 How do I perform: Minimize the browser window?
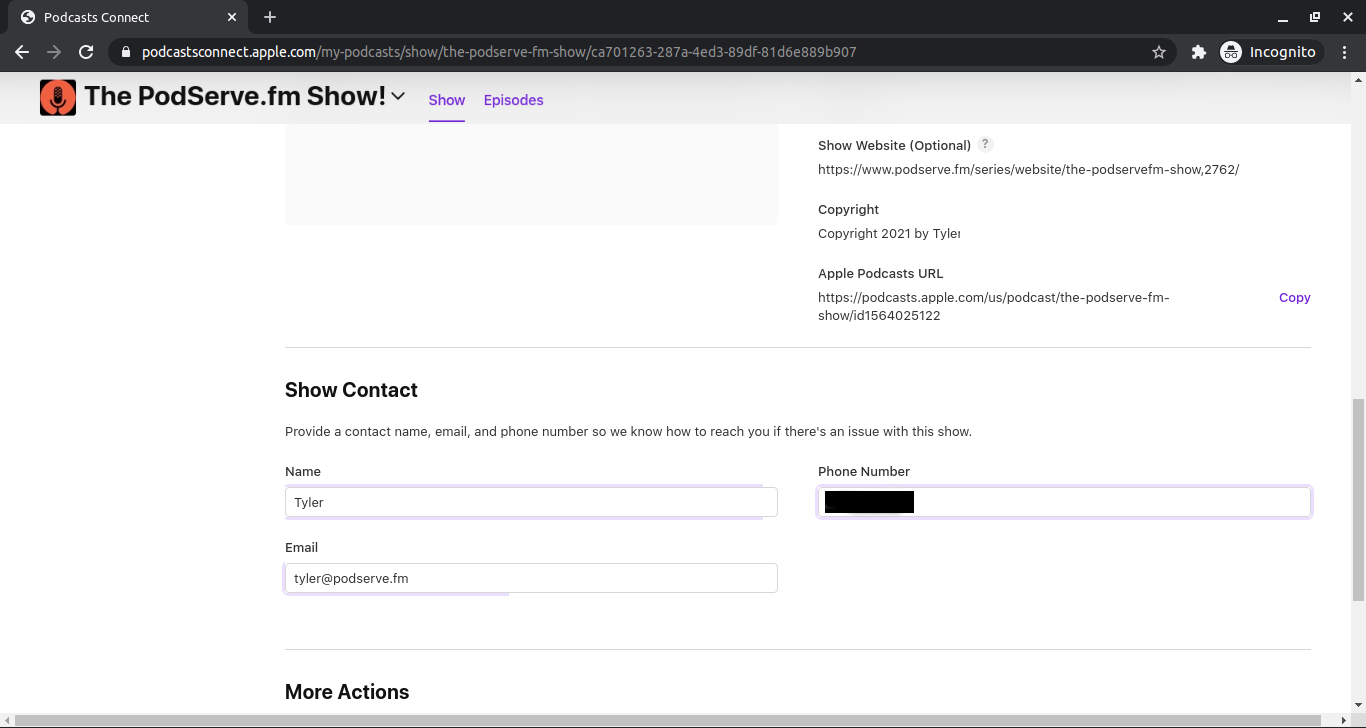point(1283,17)
